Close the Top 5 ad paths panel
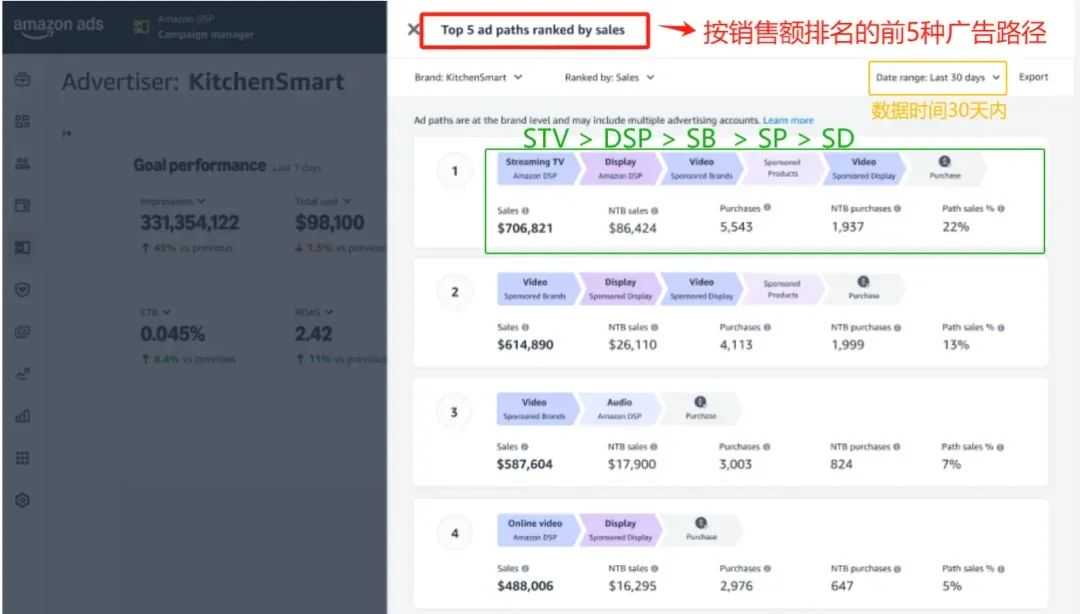Viewport: 1080px width, 614px height. pos(414,30)
